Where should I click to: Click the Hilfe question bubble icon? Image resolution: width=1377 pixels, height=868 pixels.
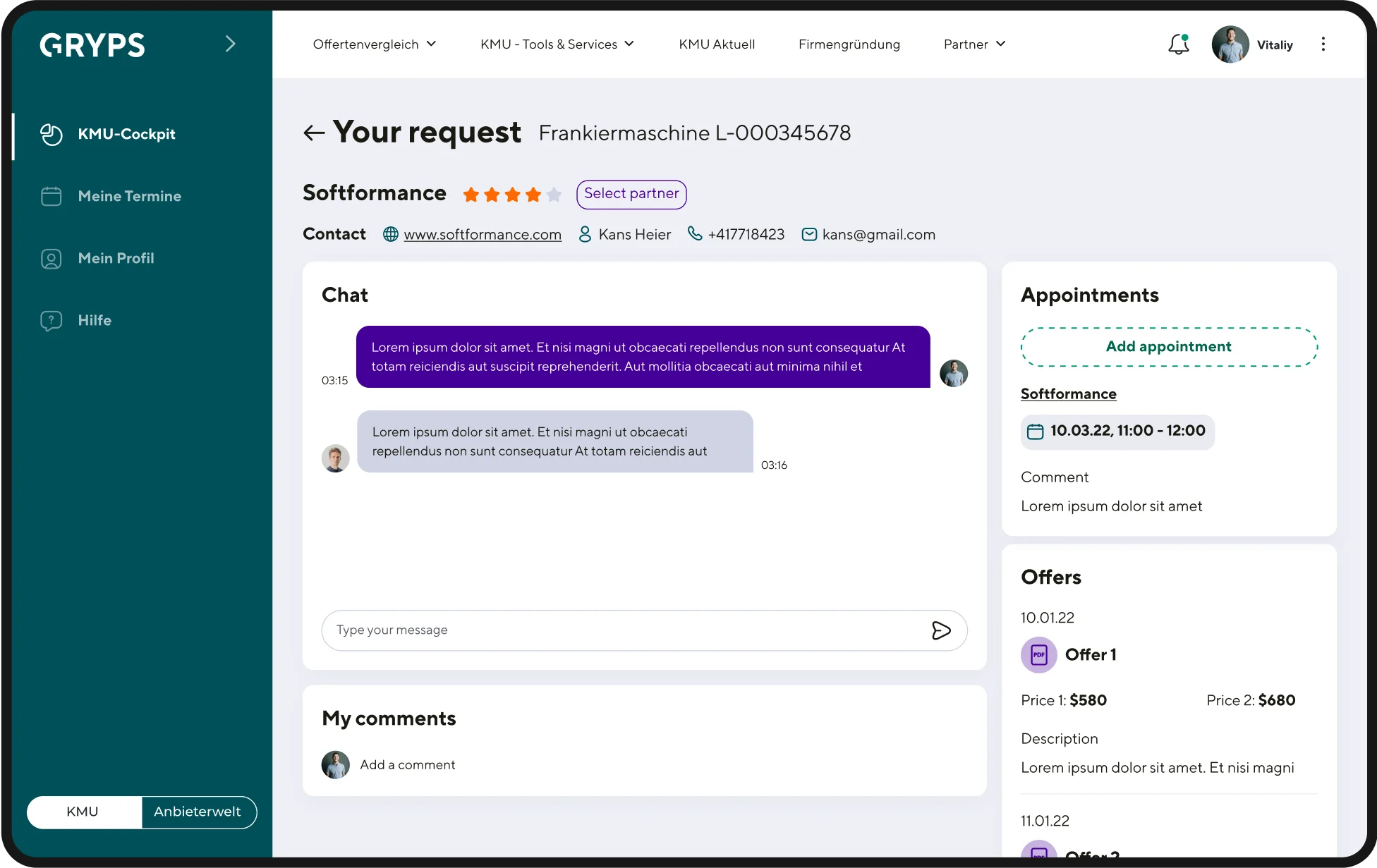pyautogui.click(x=51, y=321)
